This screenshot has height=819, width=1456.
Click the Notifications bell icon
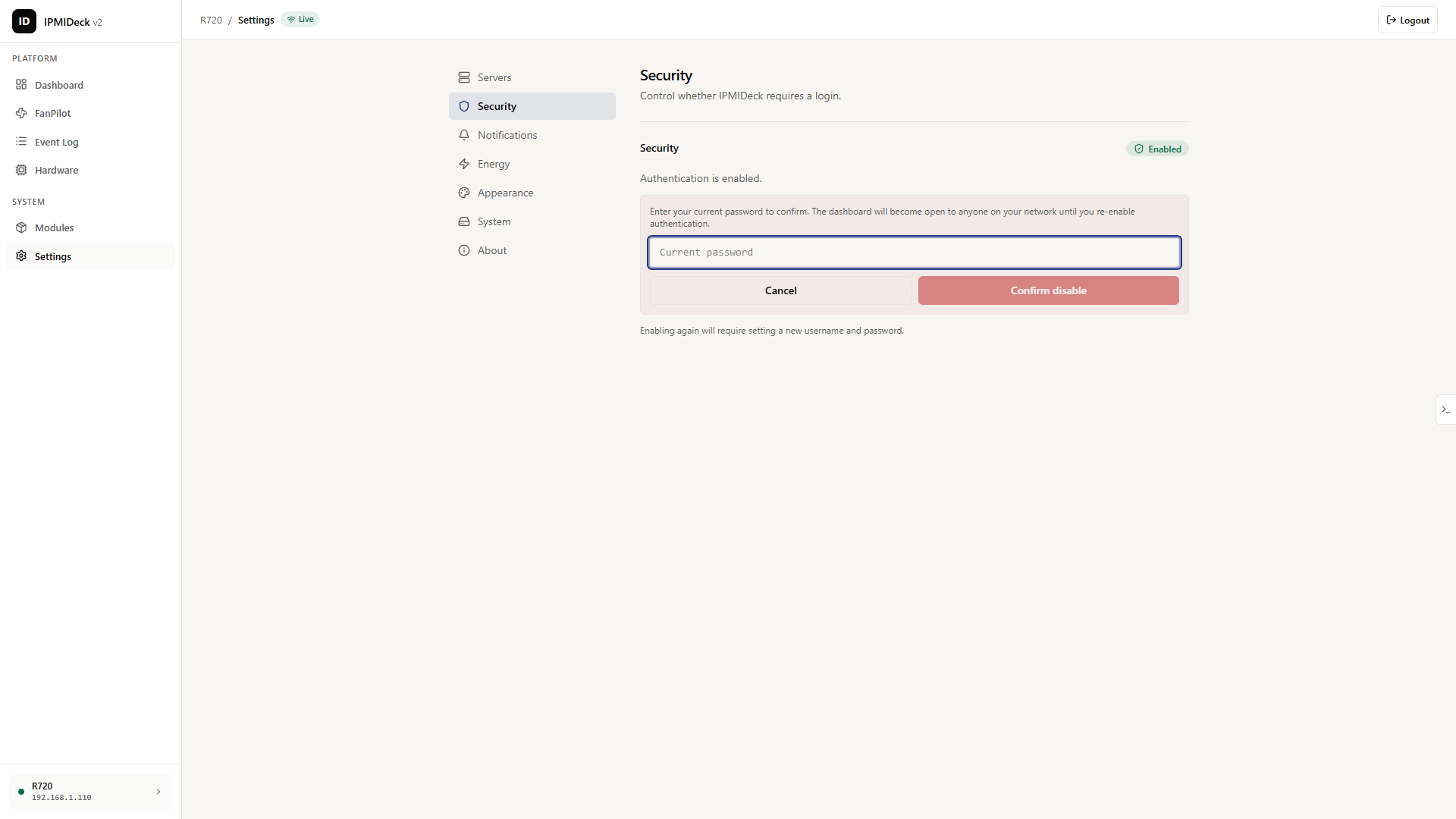pos(464,135)
